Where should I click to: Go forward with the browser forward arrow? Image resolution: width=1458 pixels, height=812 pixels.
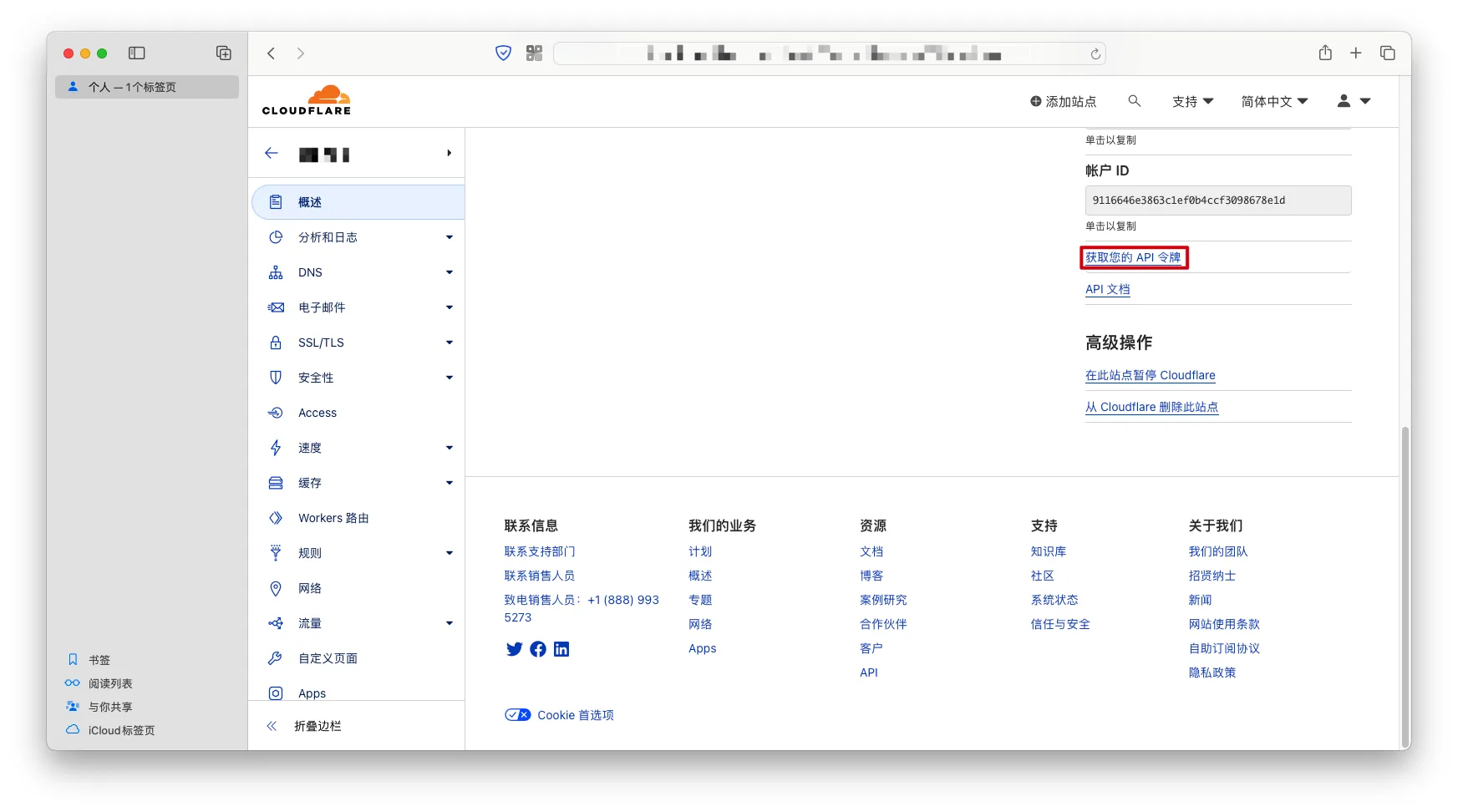point(301,53)
